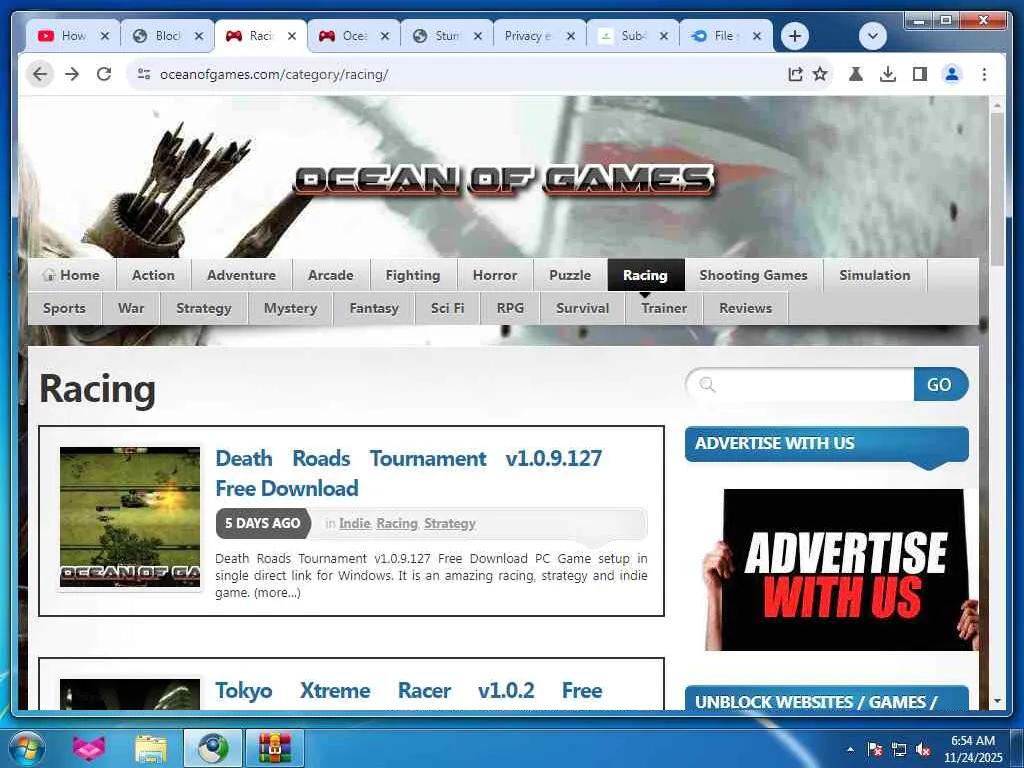Open the Shooting Games category
1024x768 pixels.
pos(754,275)
